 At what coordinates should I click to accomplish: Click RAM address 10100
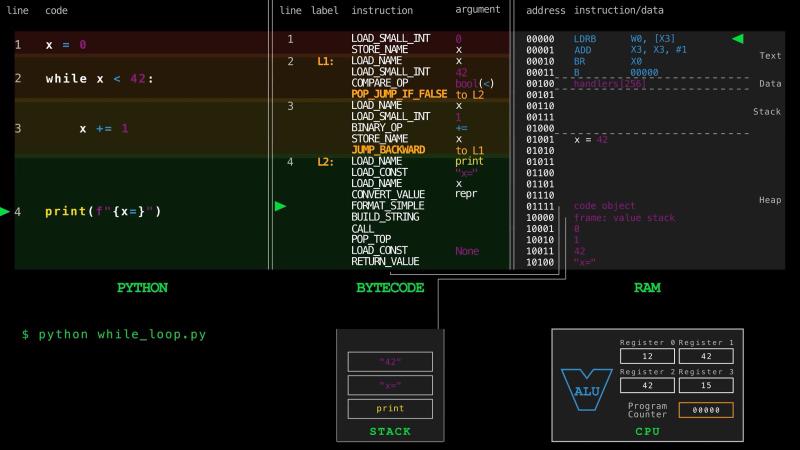[x=540, y=262]
